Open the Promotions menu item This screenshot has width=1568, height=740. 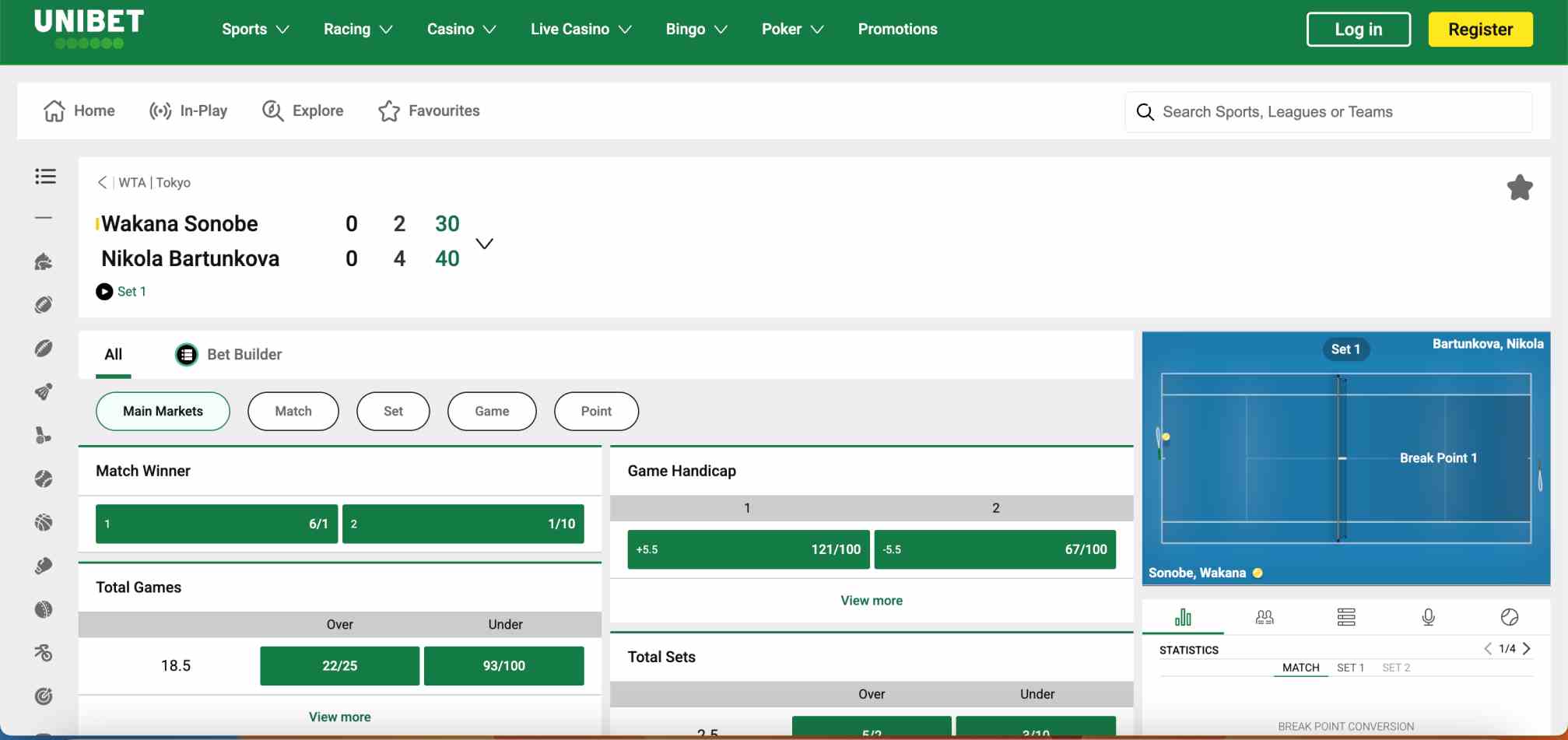897,29
